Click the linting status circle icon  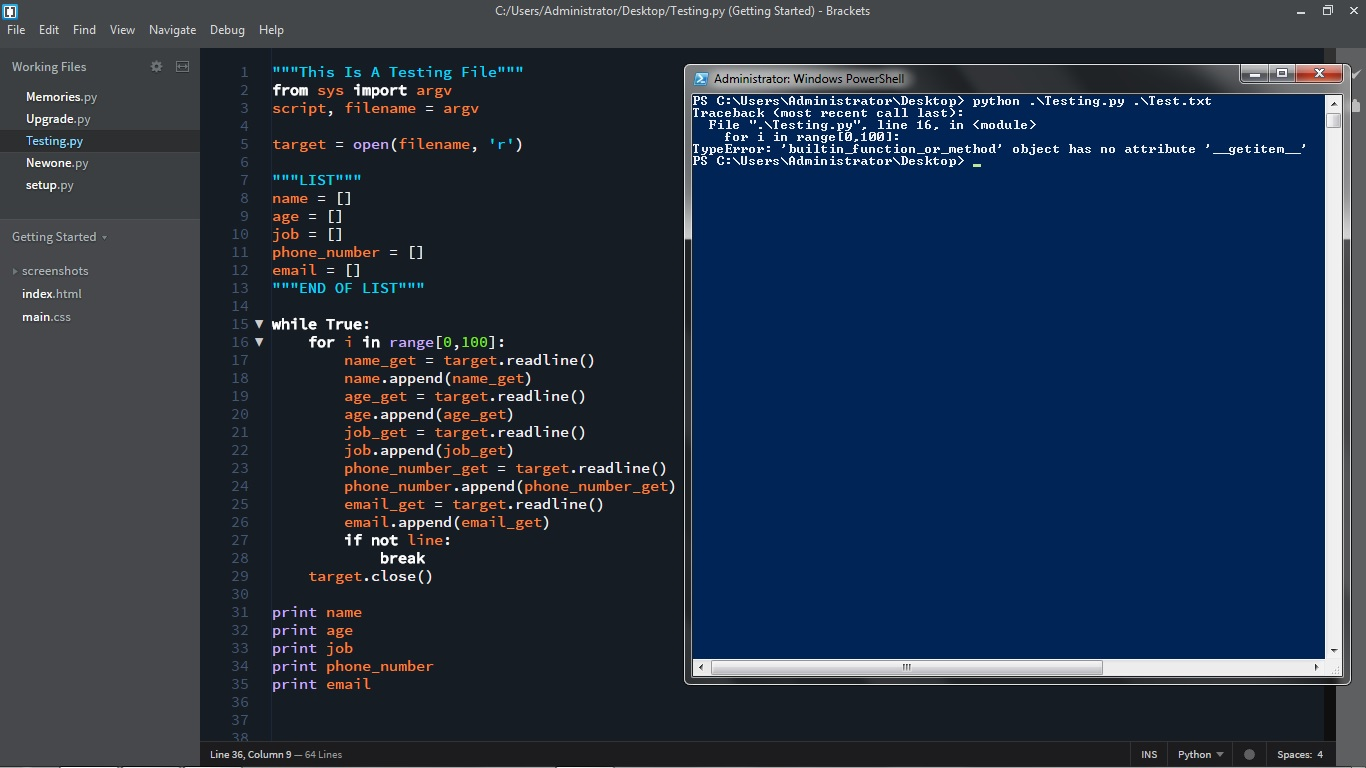coord(1249,755)
